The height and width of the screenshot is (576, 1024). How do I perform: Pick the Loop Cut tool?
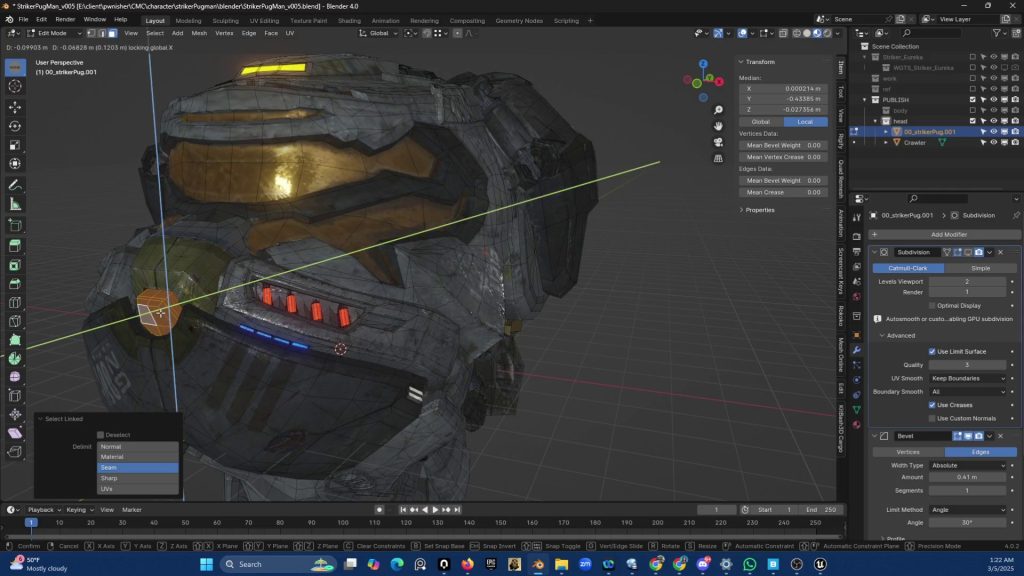[15, 302]
